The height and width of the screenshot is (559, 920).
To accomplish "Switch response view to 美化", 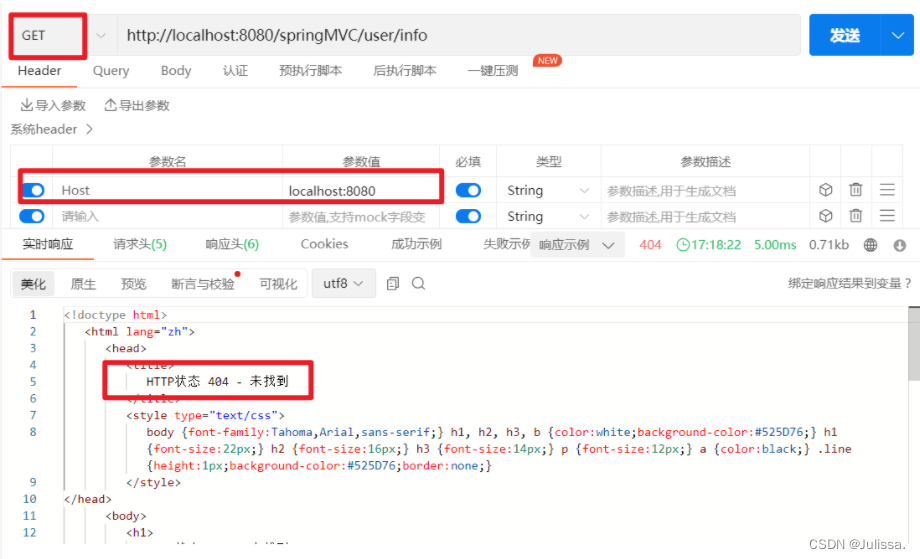I will pyautogui.click(x=33, y=284).
